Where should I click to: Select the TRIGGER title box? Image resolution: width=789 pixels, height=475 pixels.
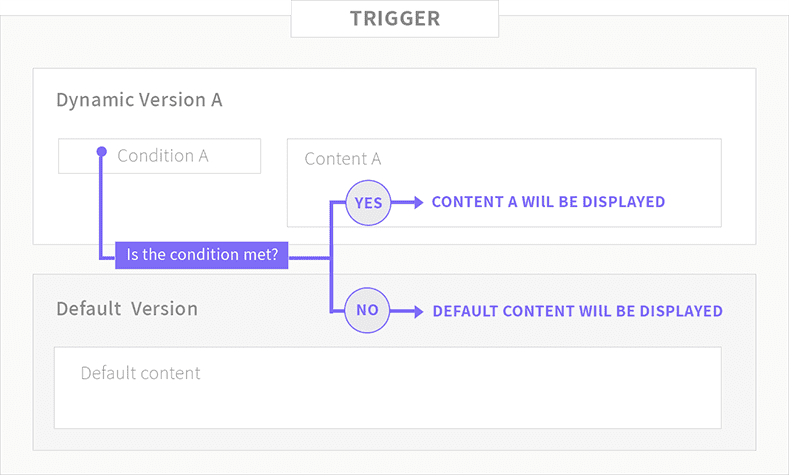[x=394, y=19]
